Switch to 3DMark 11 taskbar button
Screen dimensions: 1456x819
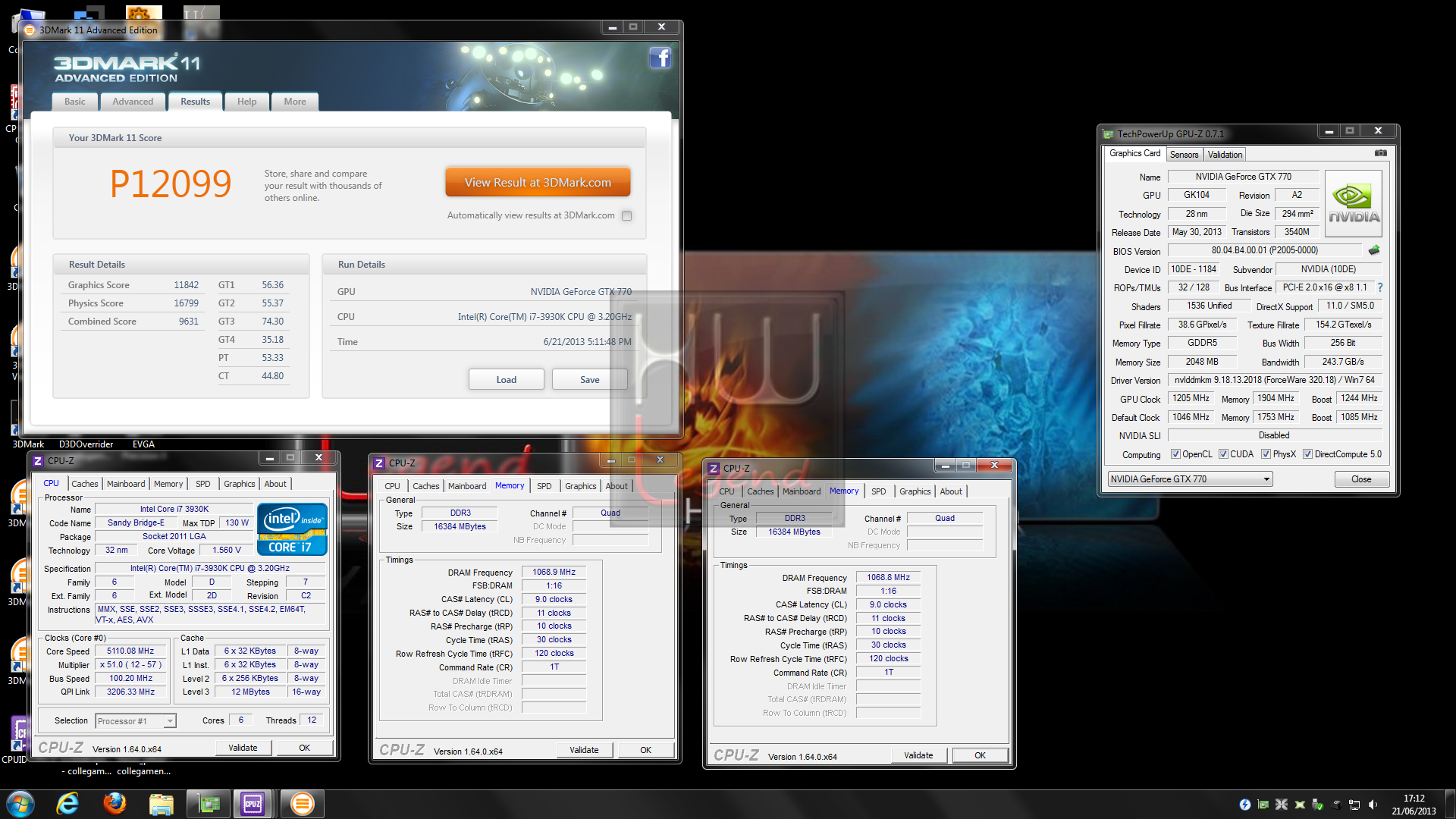302,804
